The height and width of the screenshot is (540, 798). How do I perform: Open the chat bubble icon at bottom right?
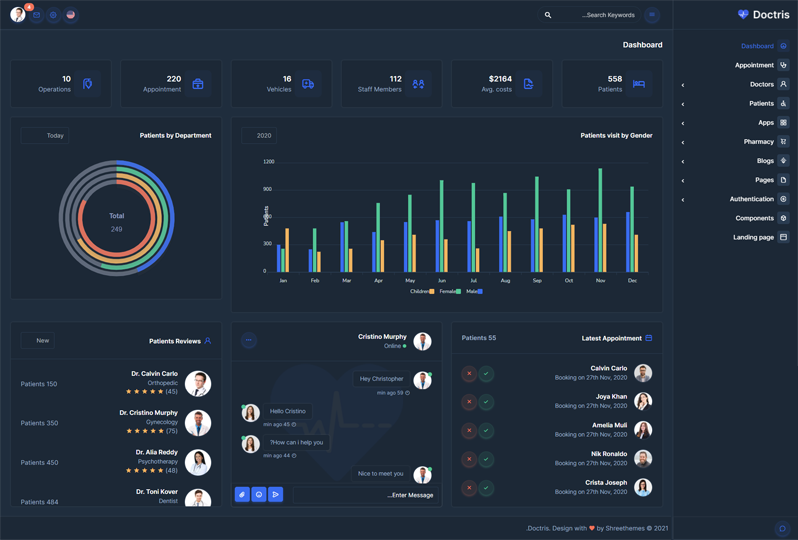[x=782, y=528]
